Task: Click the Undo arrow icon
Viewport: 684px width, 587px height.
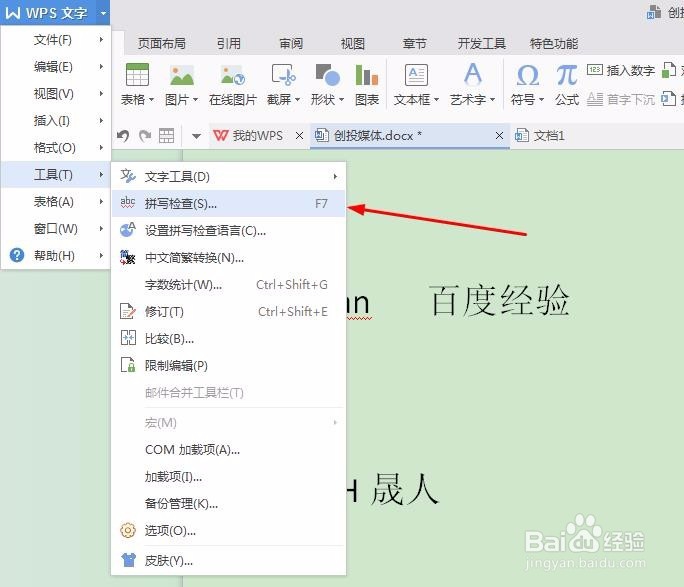Action: coord(123,136)
